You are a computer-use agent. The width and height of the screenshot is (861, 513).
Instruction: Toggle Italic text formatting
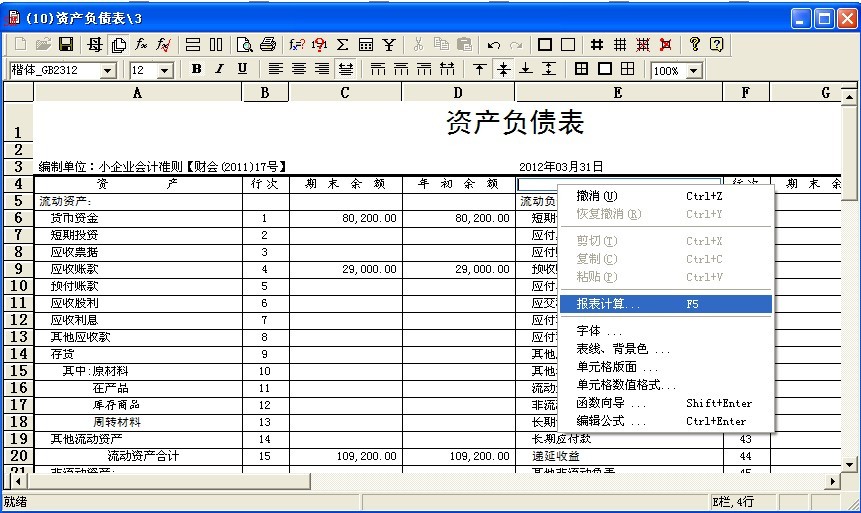coord(219,69)
